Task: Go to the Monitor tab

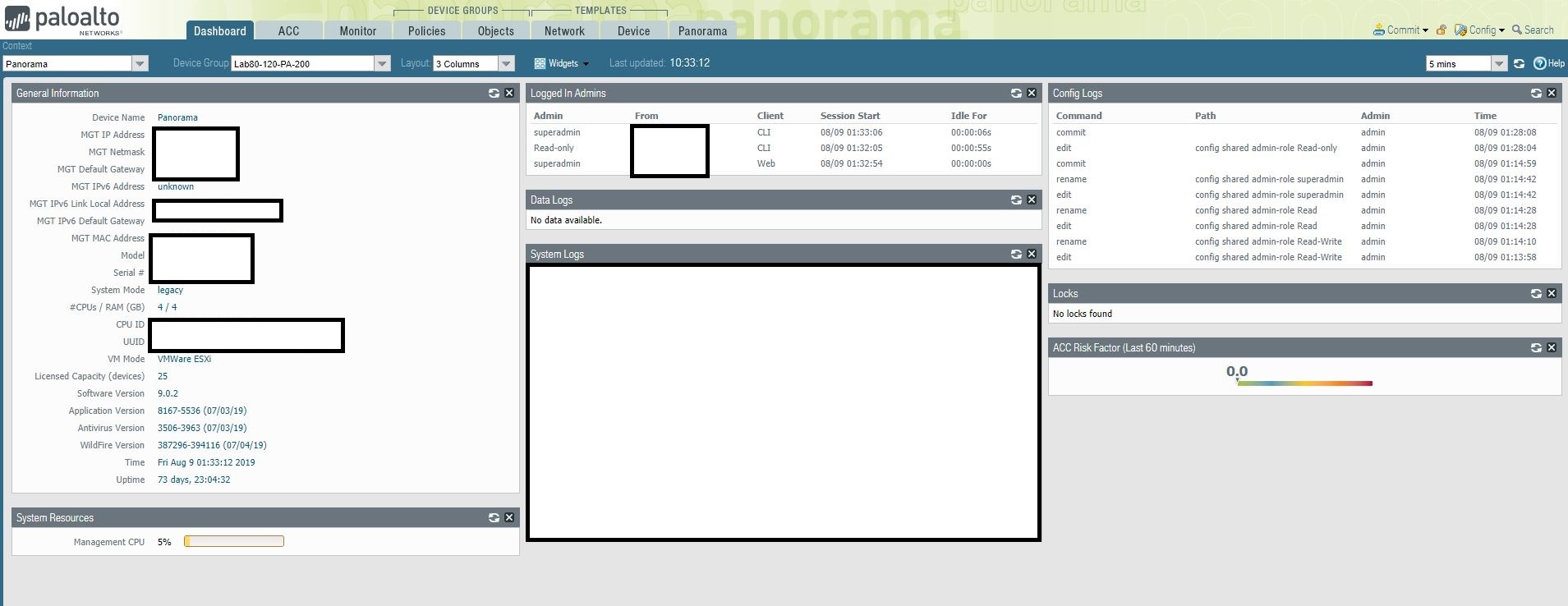Action: pyautogui.click(x=358, y=31)
